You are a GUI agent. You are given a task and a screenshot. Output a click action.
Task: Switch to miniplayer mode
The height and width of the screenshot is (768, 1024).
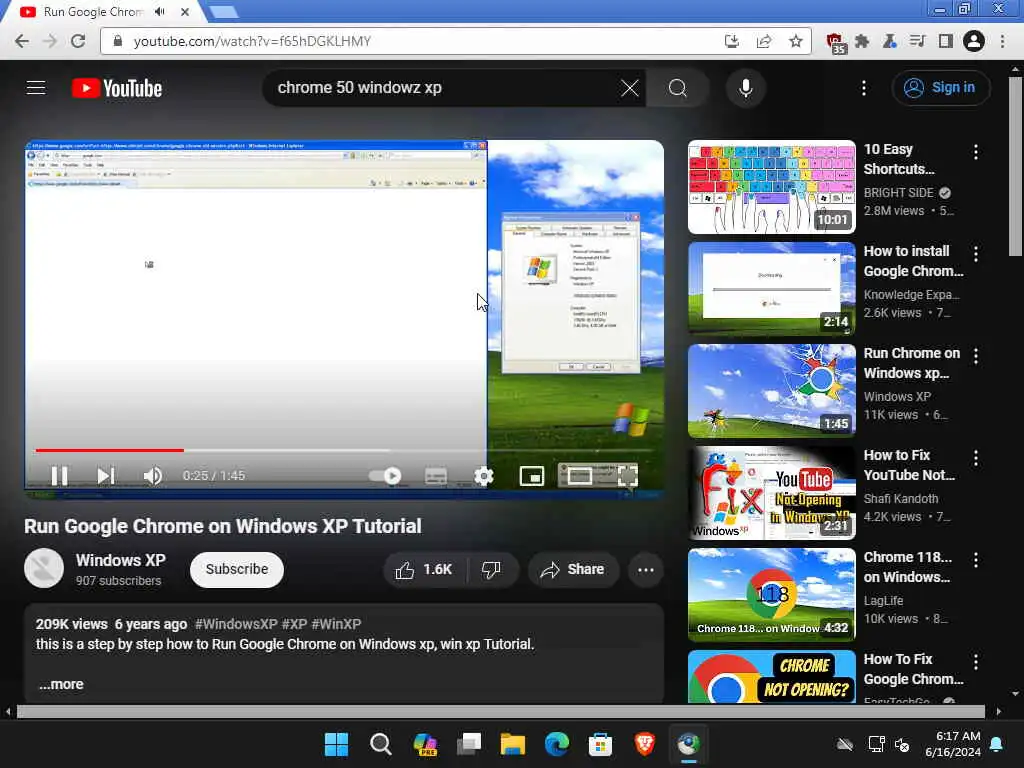click(x=532, y=476)
